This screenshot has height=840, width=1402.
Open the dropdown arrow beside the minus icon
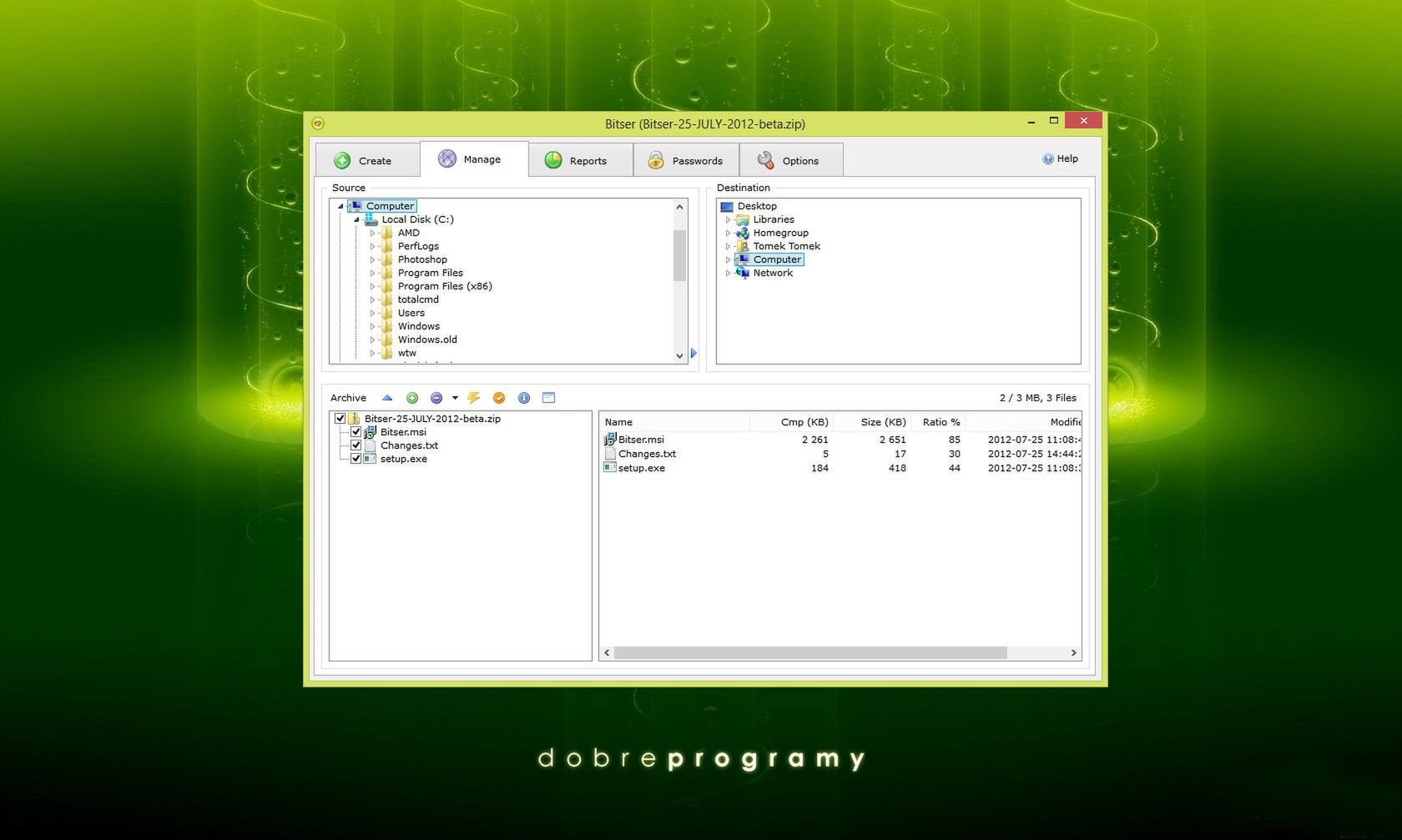455,398
